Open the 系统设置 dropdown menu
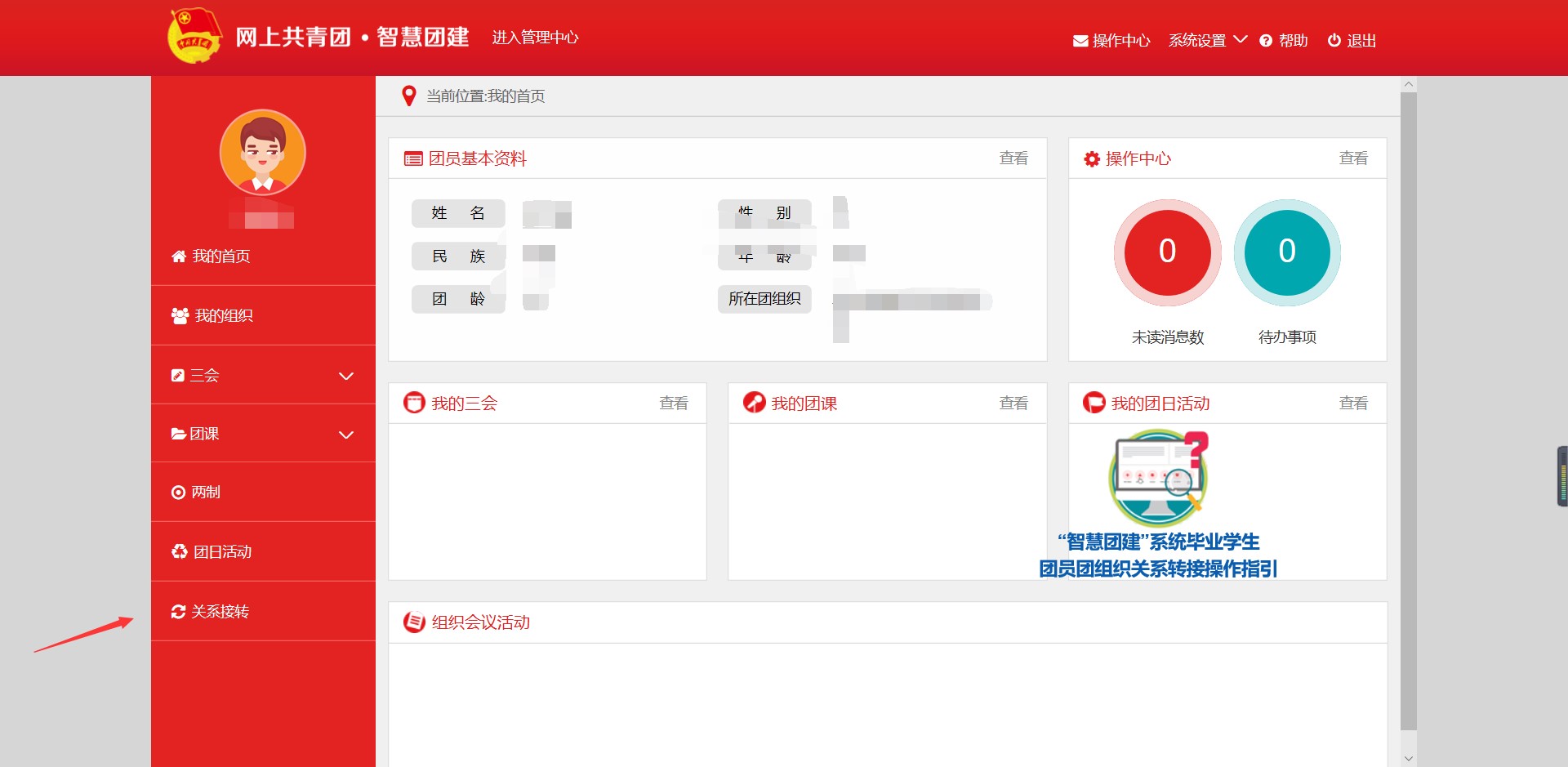 pyautogui.click(x=1206, y=40)
